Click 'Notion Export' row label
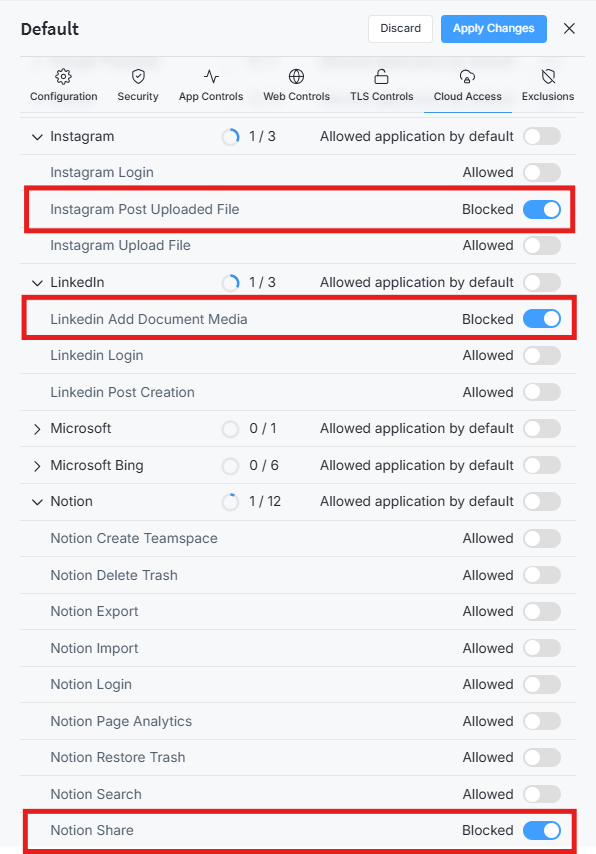The image size is (596, 854). click(x=94, y=612)
